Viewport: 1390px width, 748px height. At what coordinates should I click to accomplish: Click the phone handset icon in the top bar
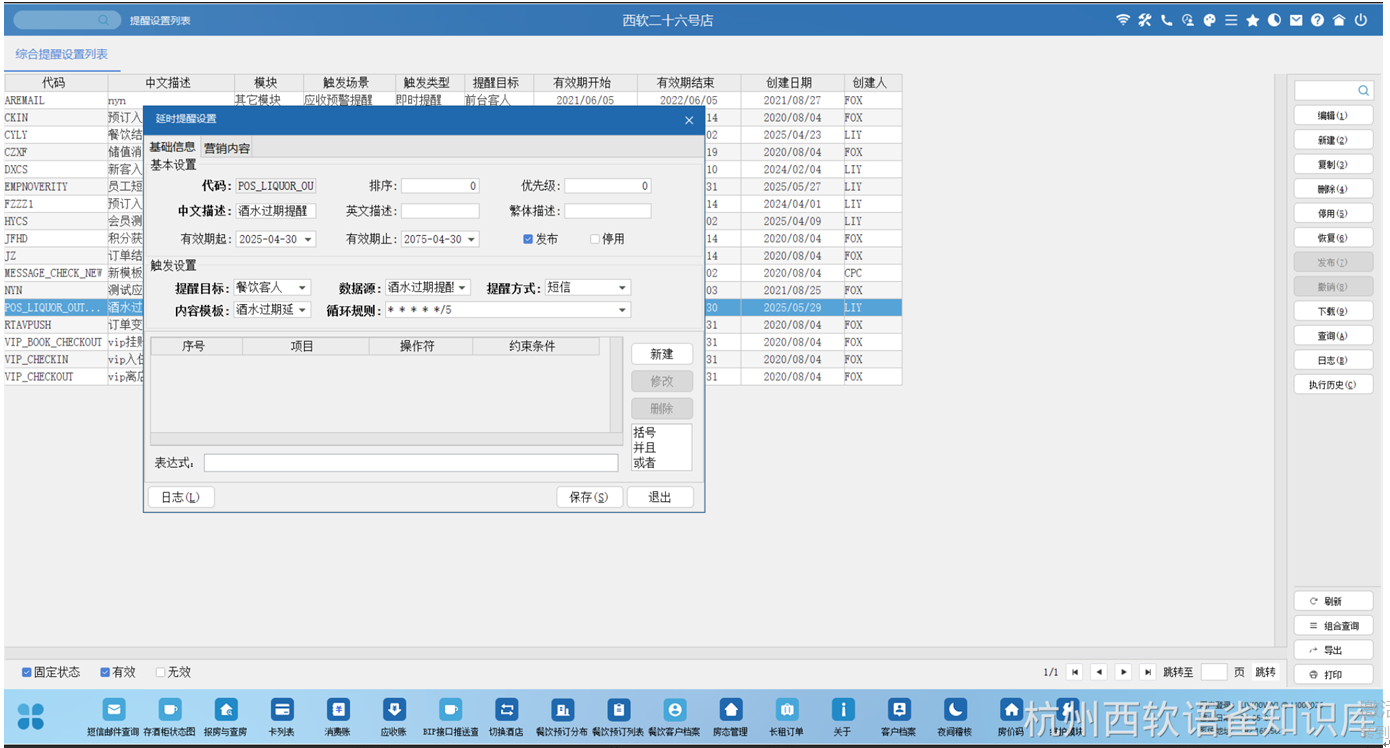click(x=1166, y=20)
